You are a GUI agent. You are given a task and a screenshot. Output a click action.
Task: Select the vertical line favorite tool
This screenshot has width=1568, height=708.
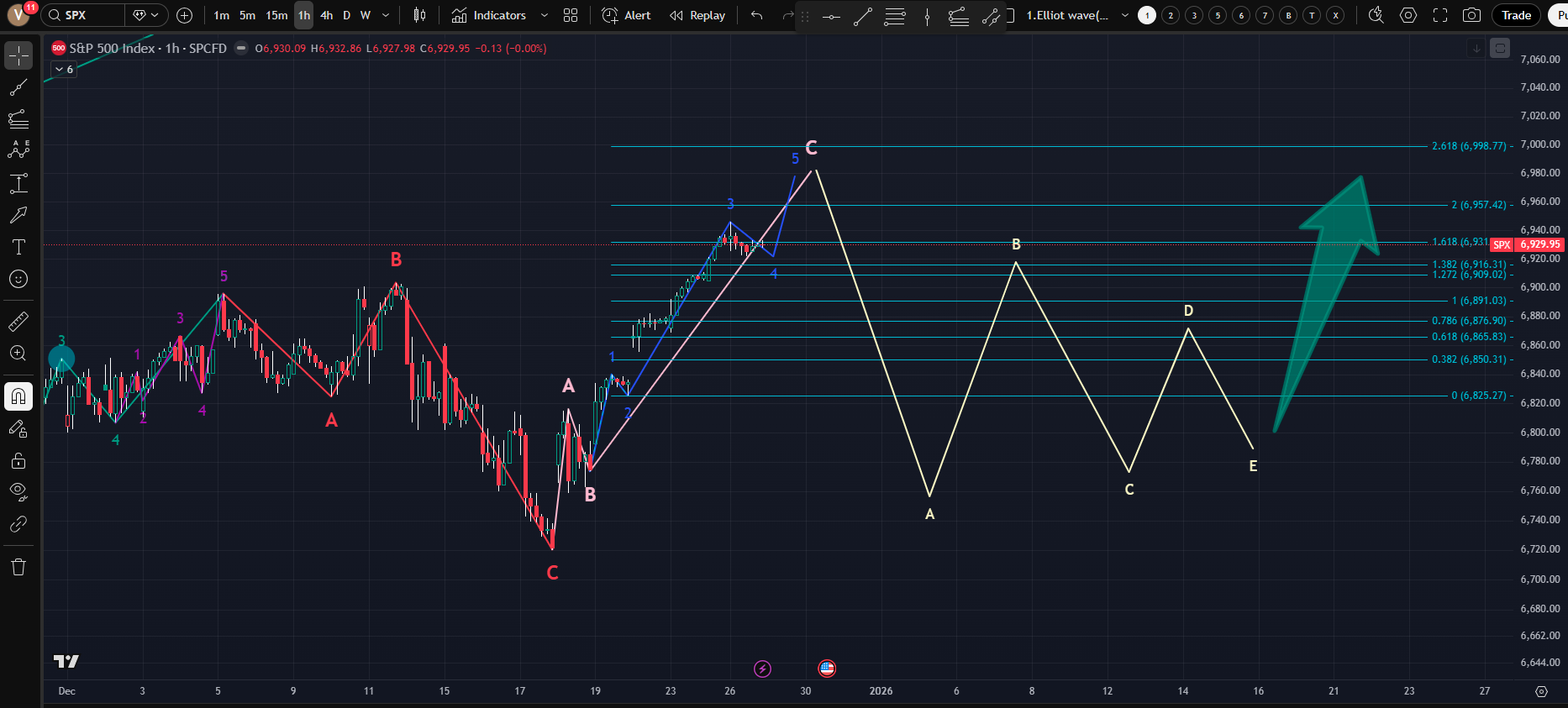[x=927, y=16]
